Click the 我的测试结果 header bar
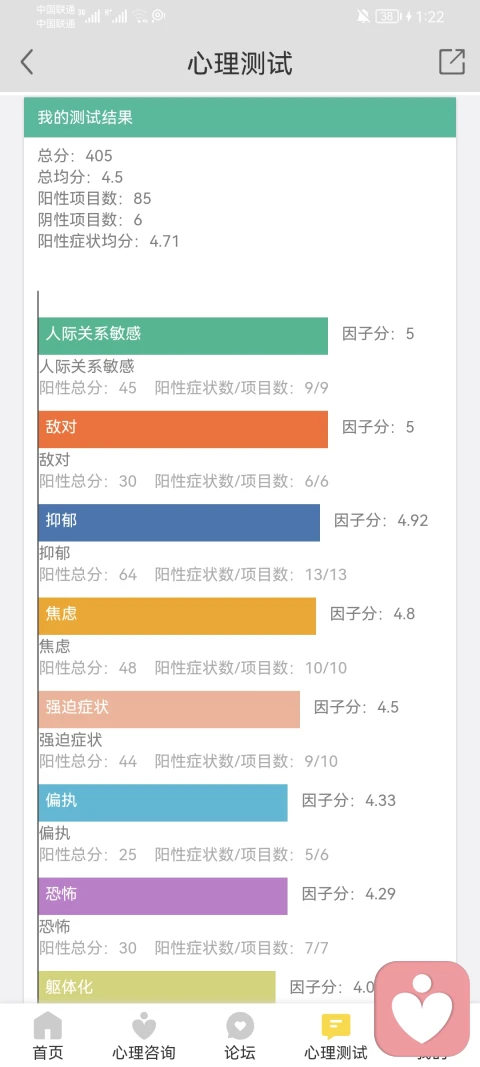 [x=240, y=117]
